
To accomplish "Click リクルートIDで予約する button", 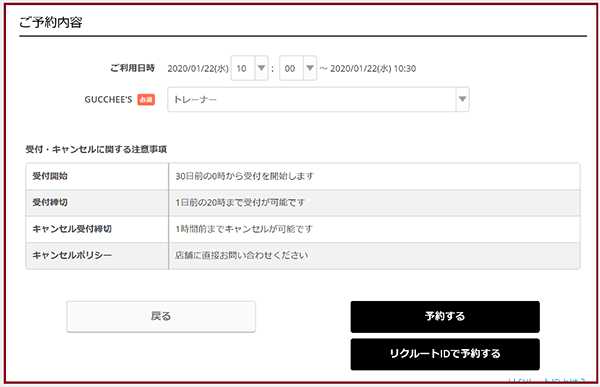I will (x=445, y=354).
